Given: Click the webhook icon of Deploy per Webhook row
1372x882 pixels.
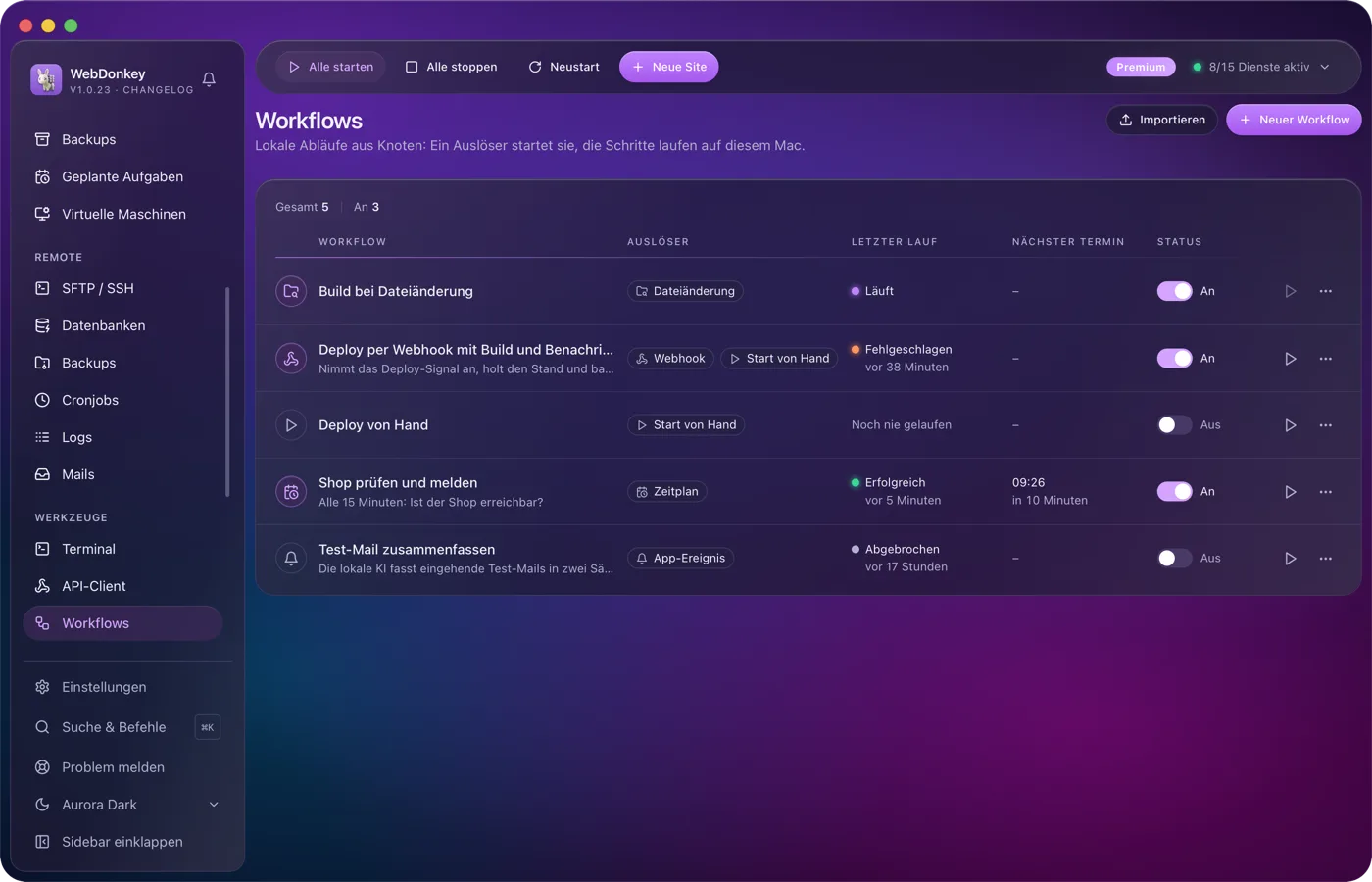Looking at the screenshot, I should tap(291, 359).
